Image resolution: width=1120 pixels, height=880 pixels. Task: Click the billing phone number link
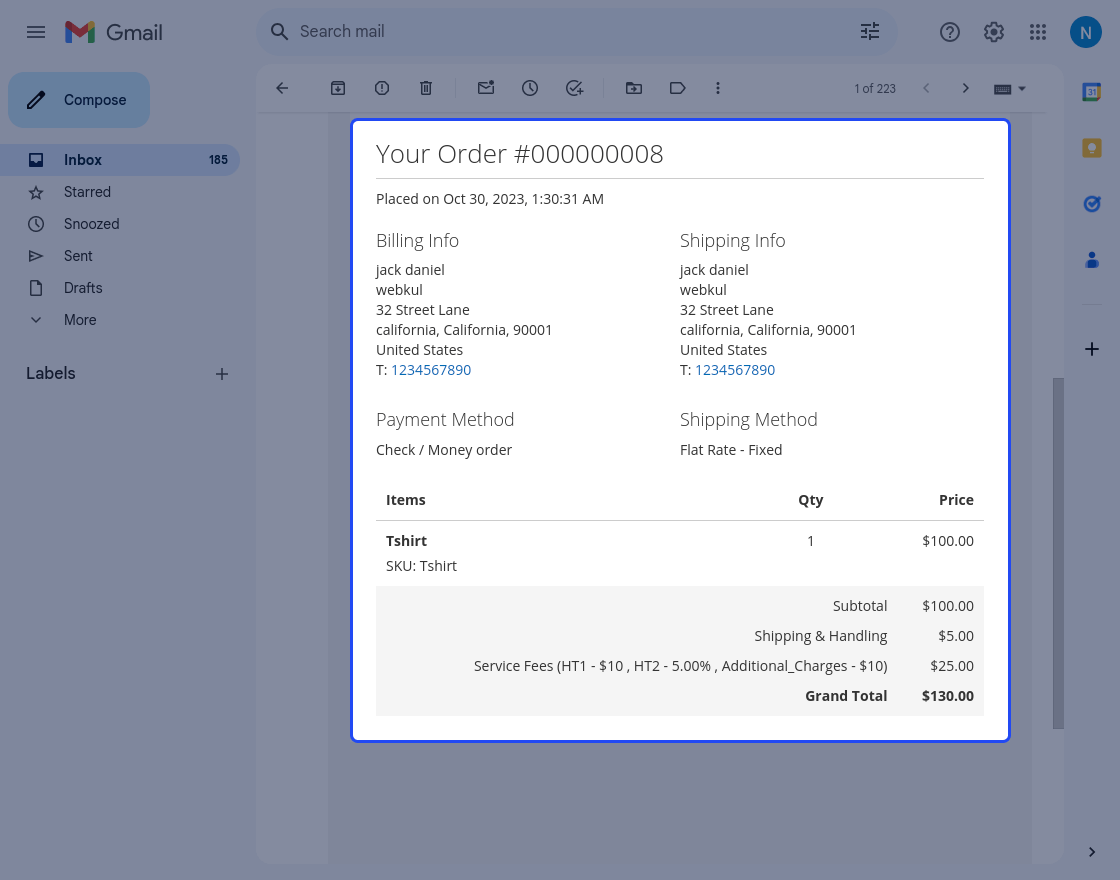click(431, 370)
